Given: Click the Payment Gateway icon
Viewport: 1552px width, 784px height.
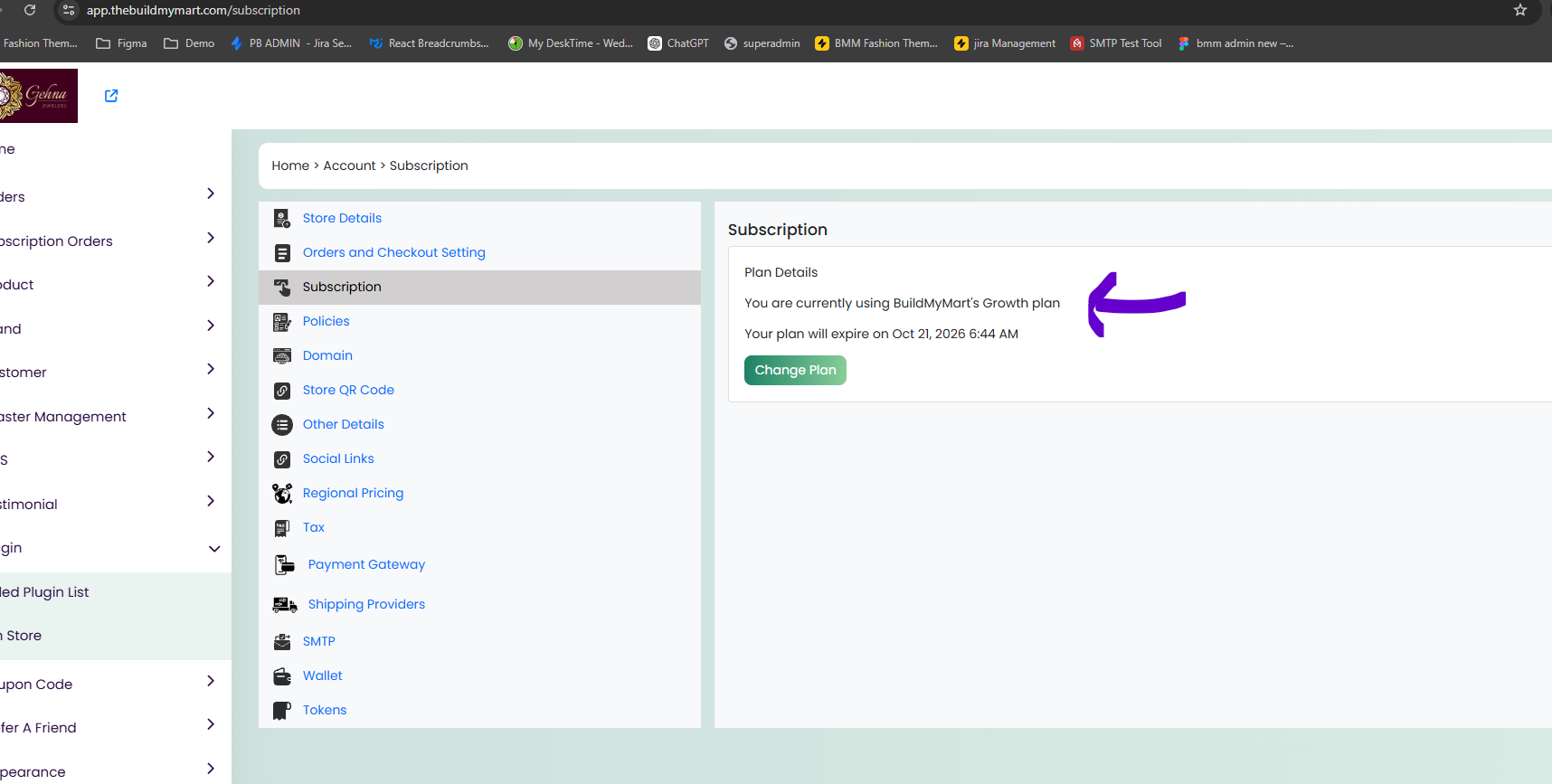Looking at the screenshot, I should (x=285, y=564).
